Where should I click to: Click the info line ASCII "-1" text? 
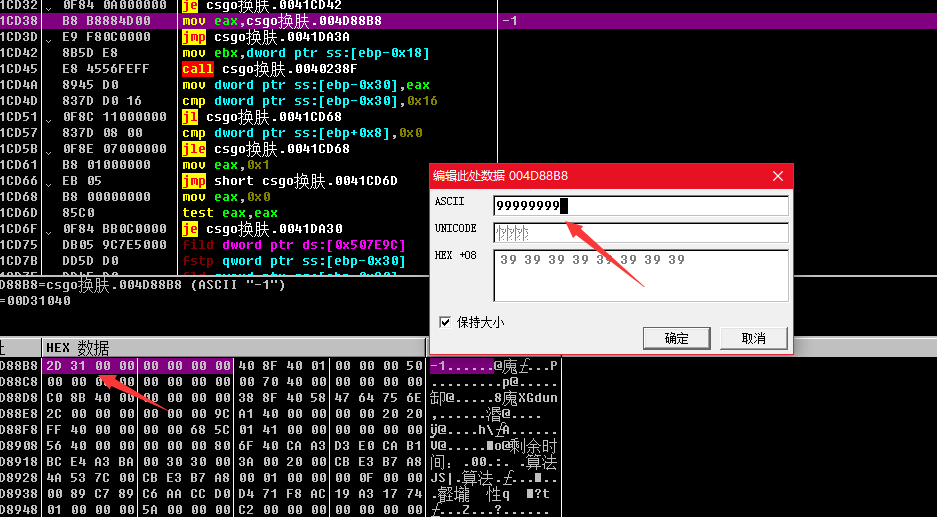238,284
